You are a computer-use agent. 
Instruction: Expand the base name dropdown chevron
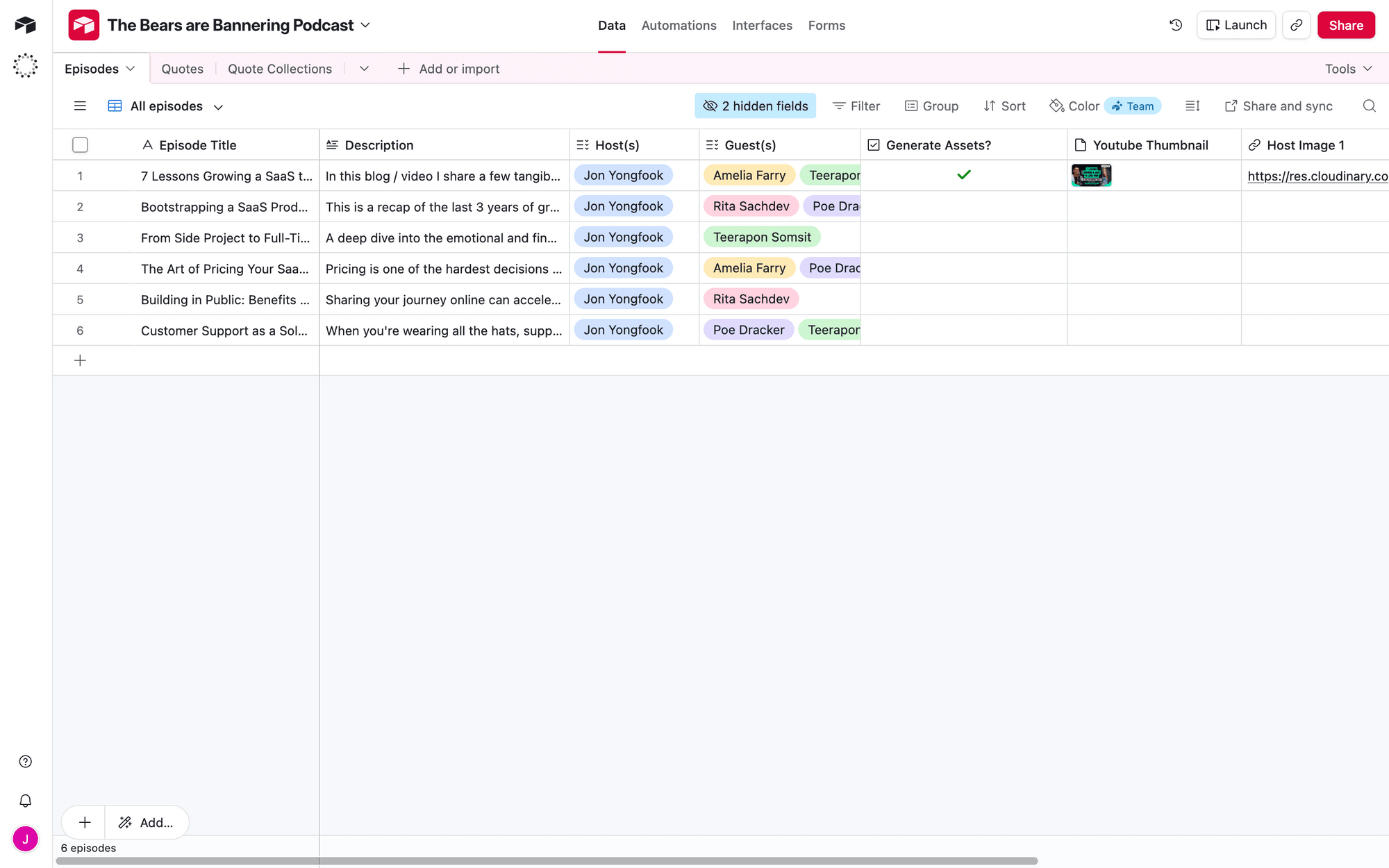tap(365, 25)
